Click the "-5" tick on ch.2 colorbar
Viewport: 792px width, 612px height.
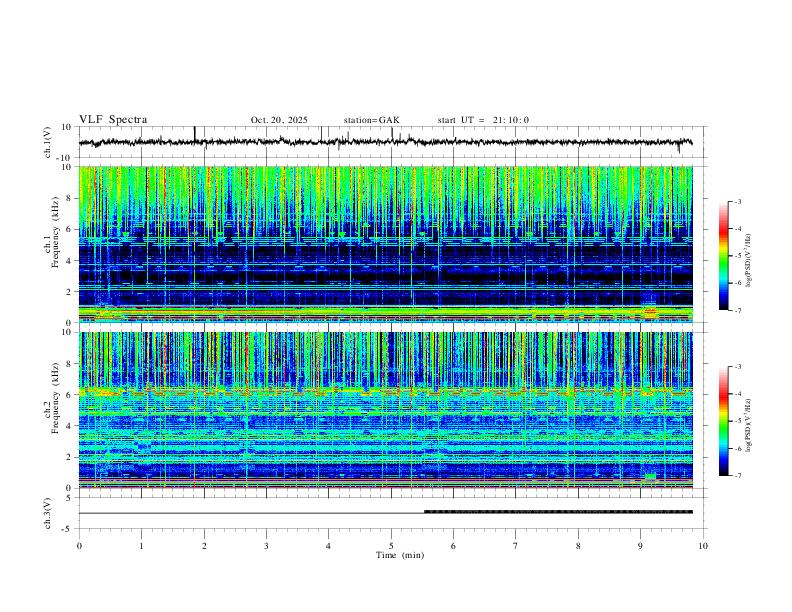tap(738, 421)
